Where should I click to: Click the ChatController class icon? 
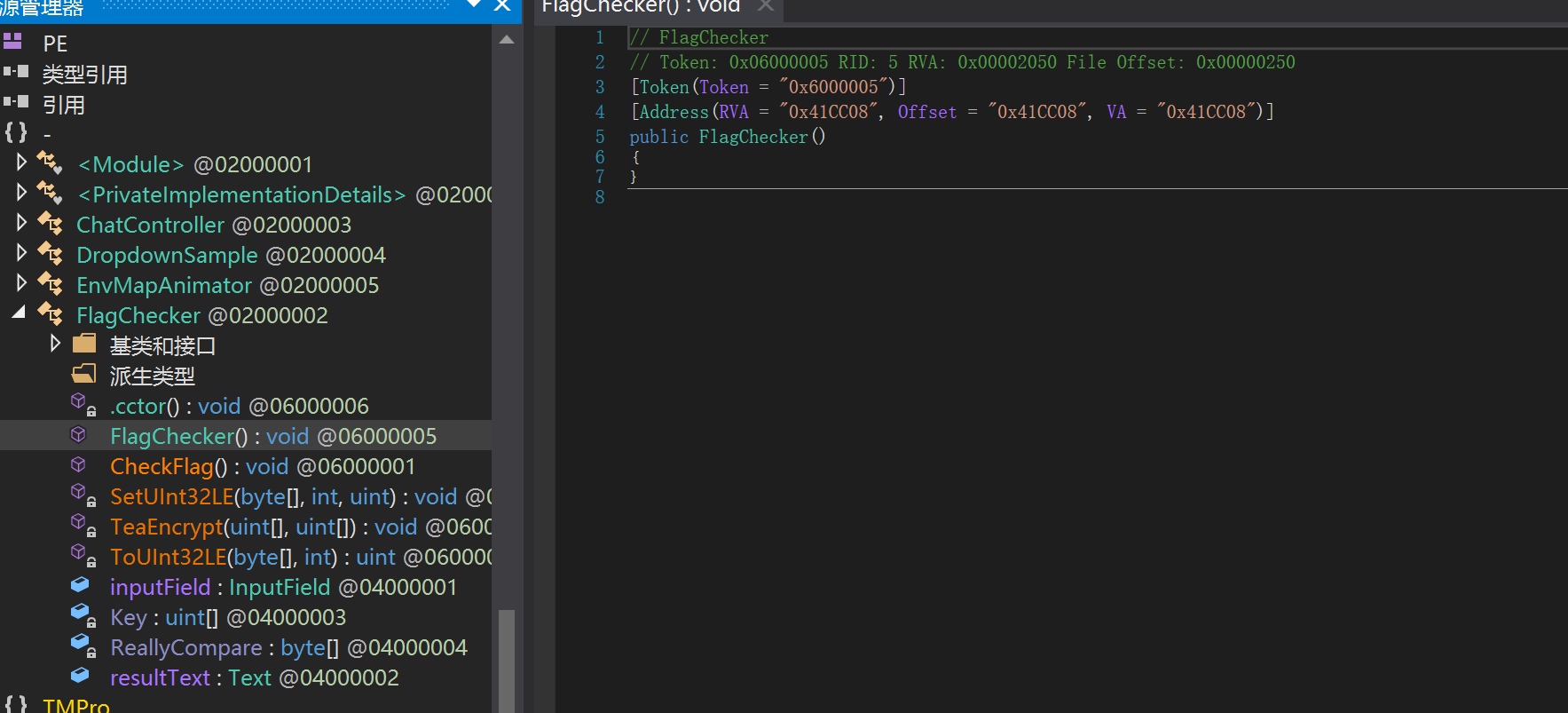coord(50,224)
